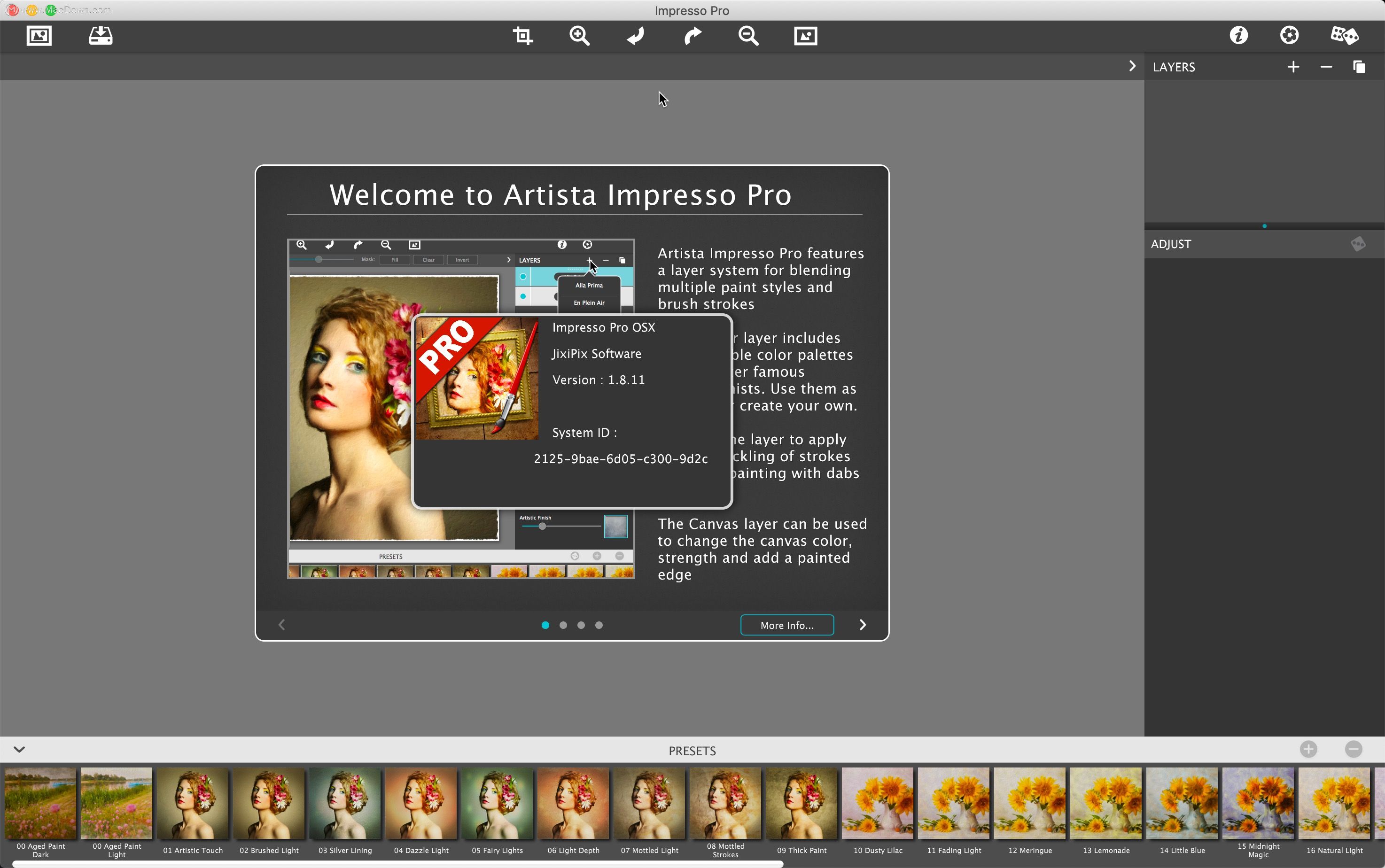The image size is (1385, 868).
Task: Click the welcome screenshot preview image
Action: pyautogui.click(x=461, y=409)
